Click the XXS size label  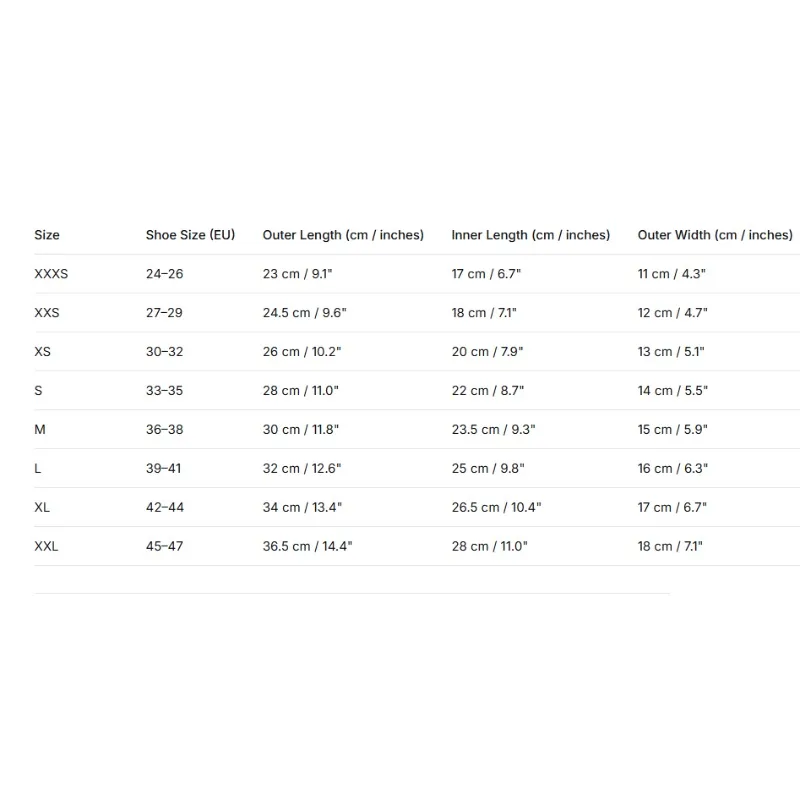tap(47, 313)
